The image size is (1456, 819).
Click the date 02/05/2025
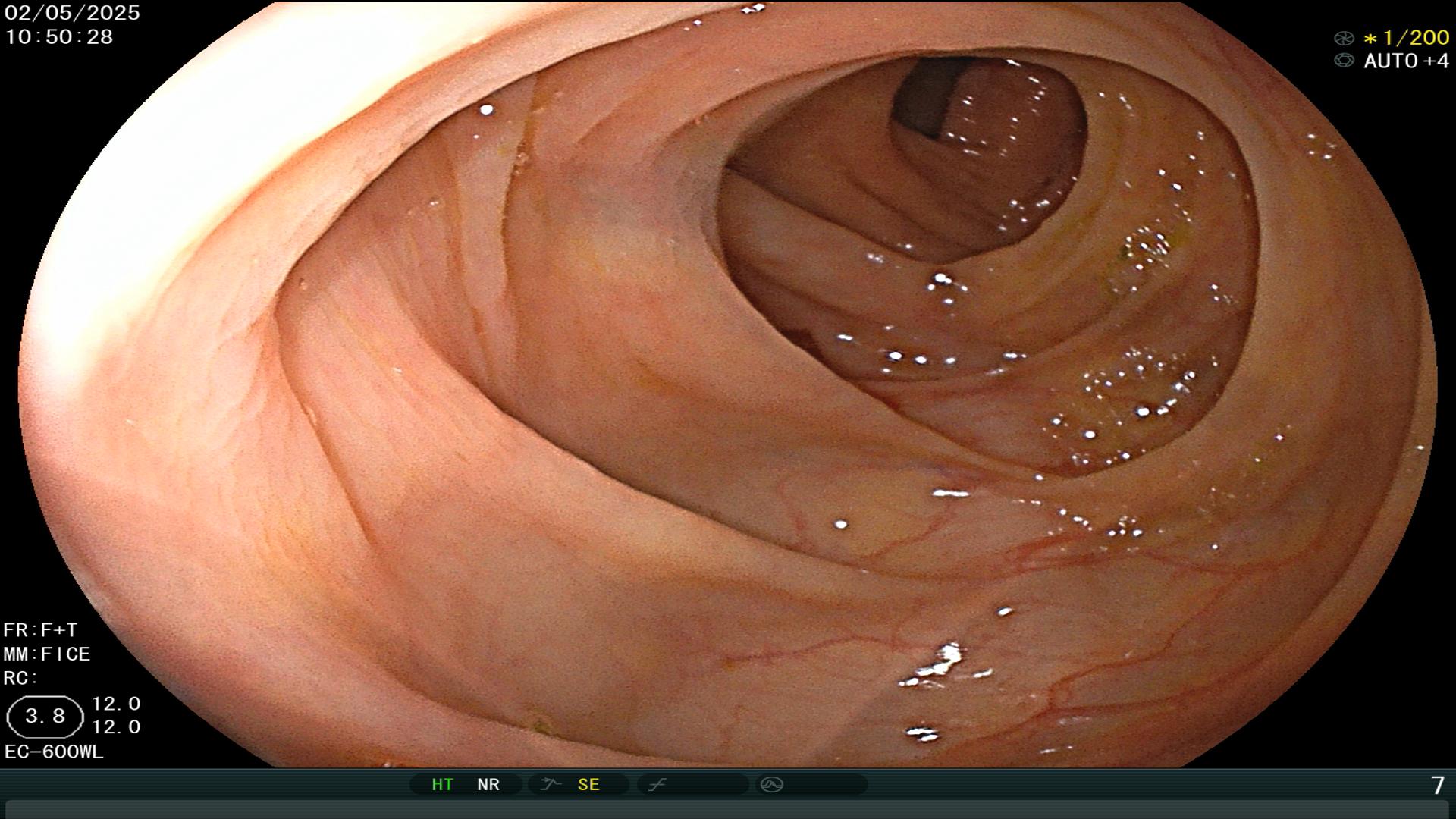click(73, 13)
